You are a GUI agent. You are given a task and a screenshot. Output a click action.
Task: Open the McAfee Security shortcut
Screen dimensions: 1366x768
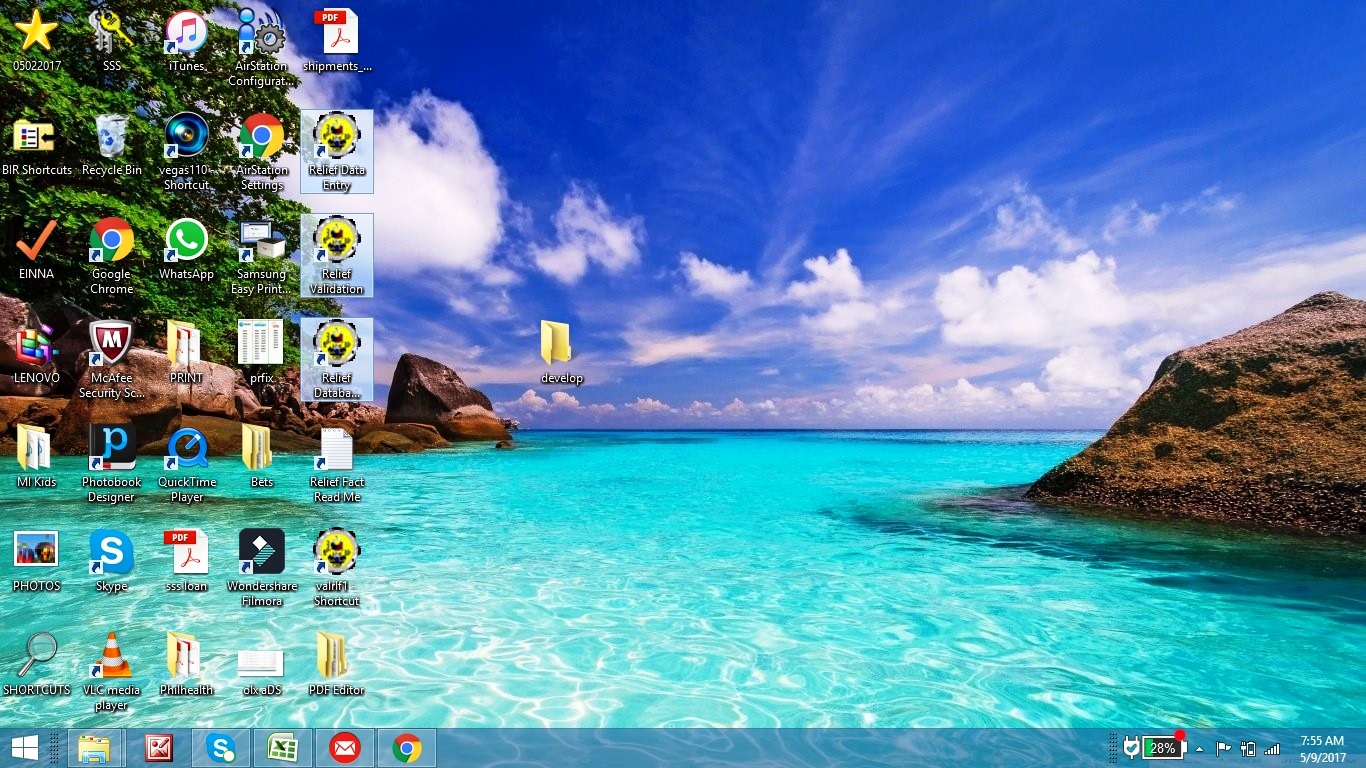(x=111, y=360)
